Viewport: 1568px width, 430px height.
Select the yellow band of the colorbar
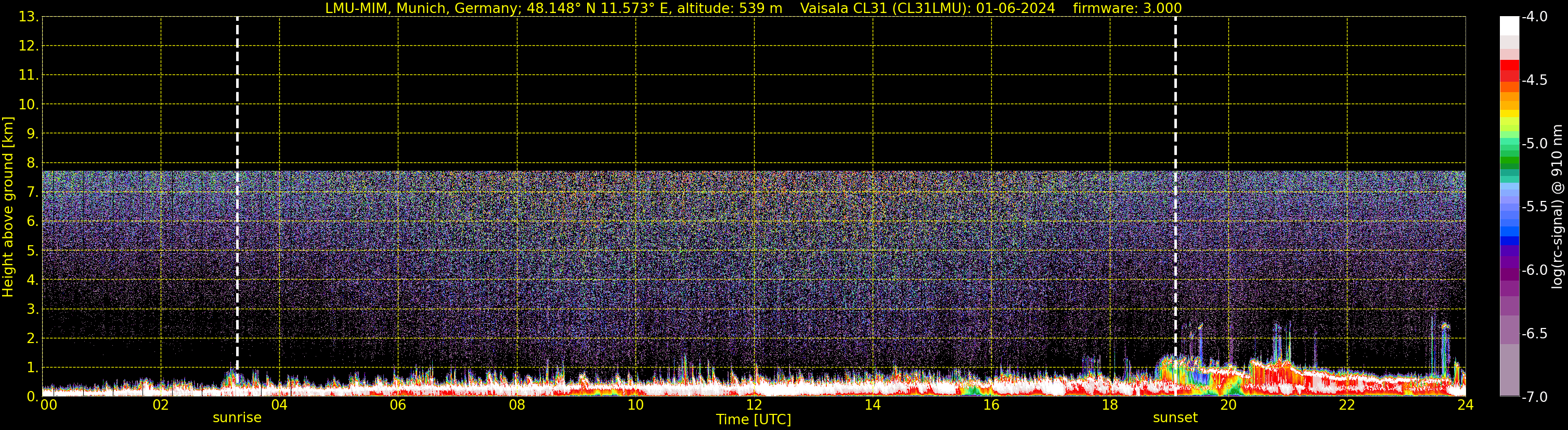(1509, 115)
